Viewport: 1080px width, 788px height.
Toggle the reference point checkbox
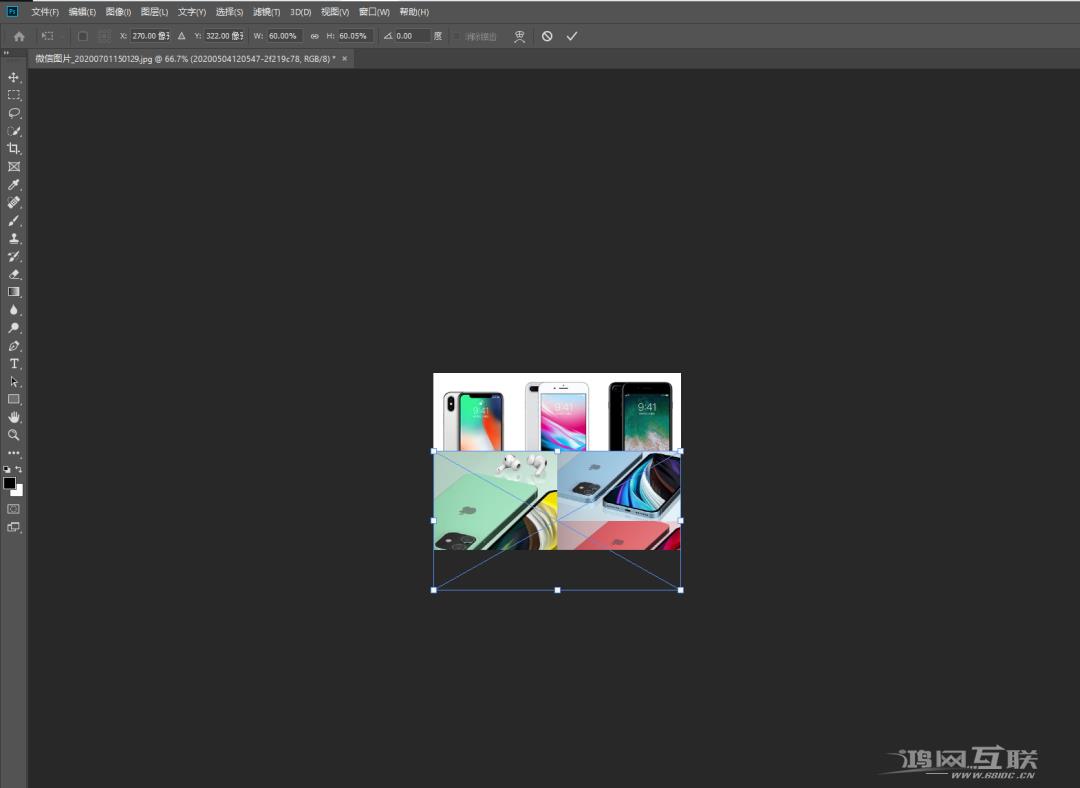tap(83, 36)
